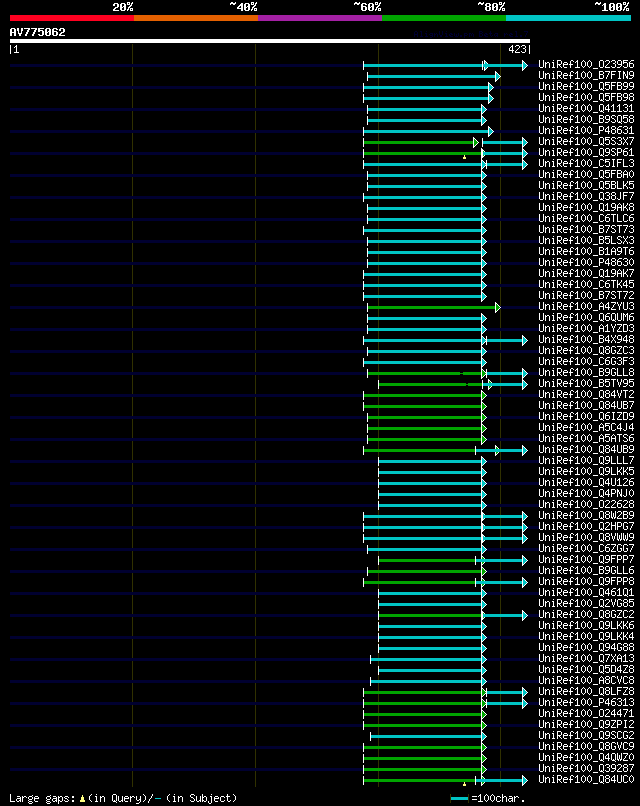Viewport: 640px width, 806px height.
Task: Select label UniRef100_Q6QUM6
Action: click(x=587, y=318)
